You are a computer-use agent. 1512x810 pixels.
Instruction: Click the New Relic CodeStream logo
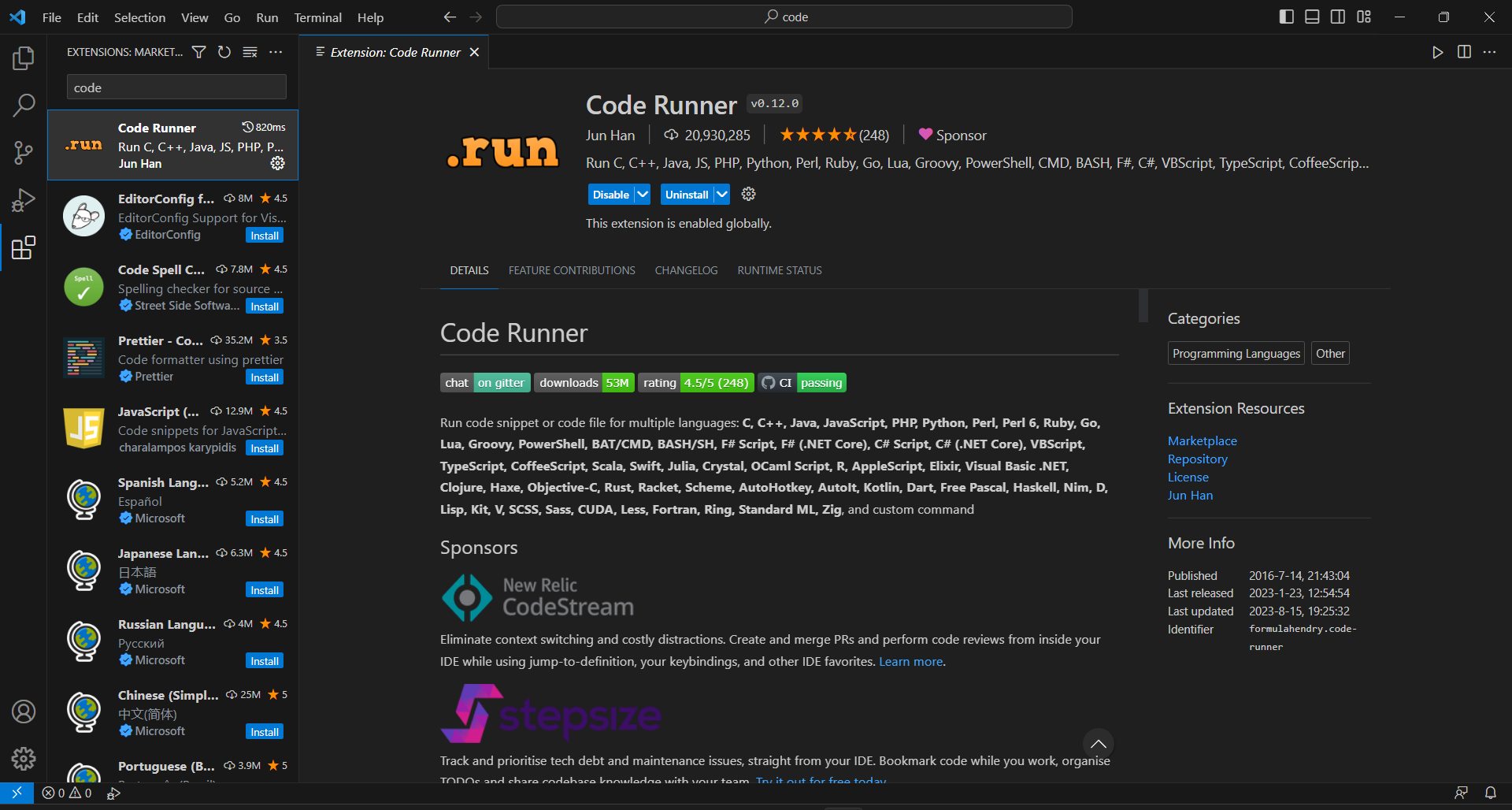[537, 596]
